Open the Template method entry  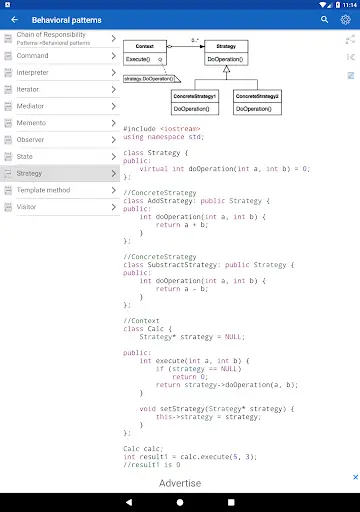[x=60, y=190]
